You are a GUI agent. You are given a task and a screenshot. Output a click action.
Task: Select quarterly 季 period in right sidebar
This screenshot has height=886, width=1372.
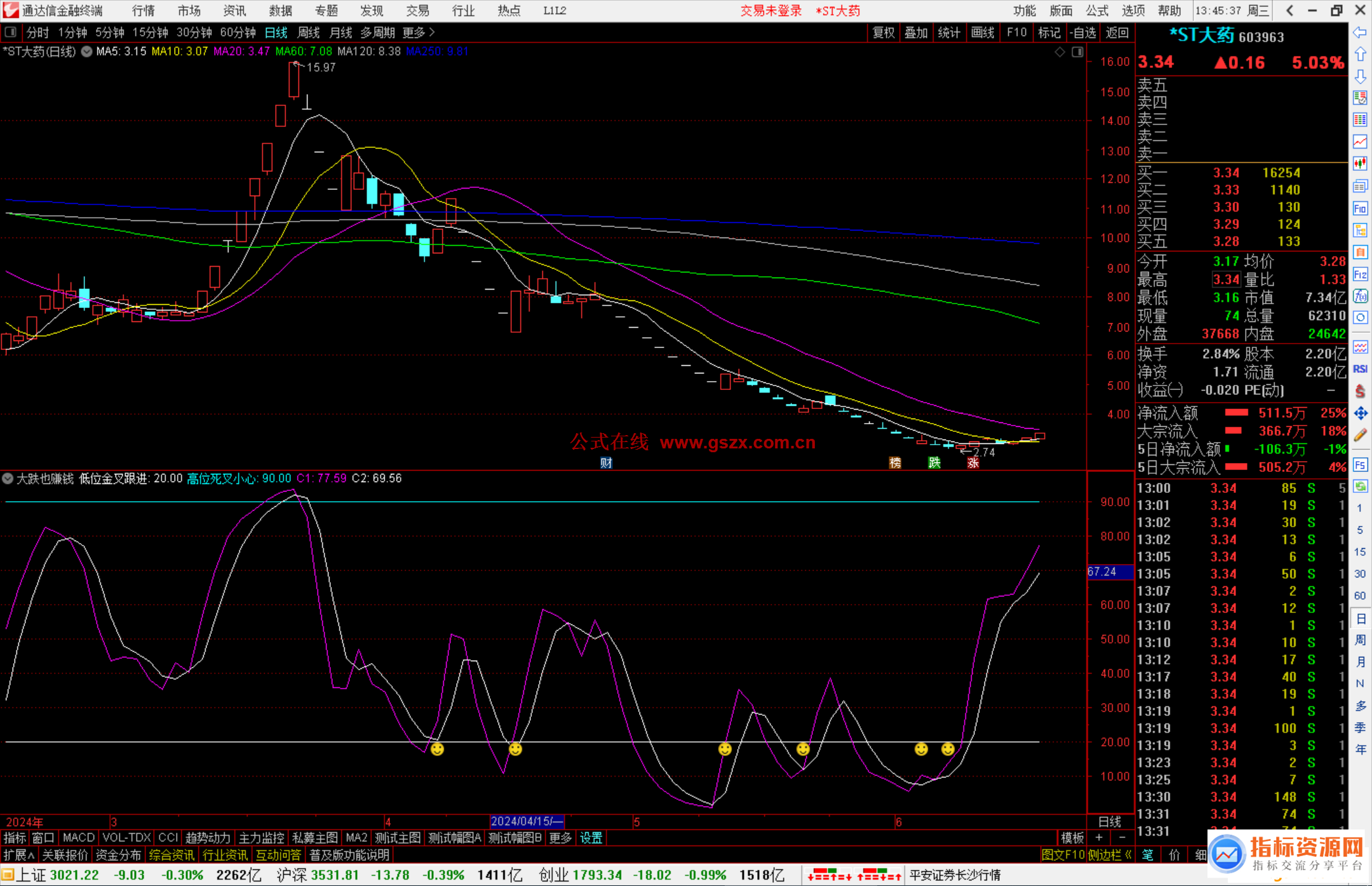click(1360, 727)
